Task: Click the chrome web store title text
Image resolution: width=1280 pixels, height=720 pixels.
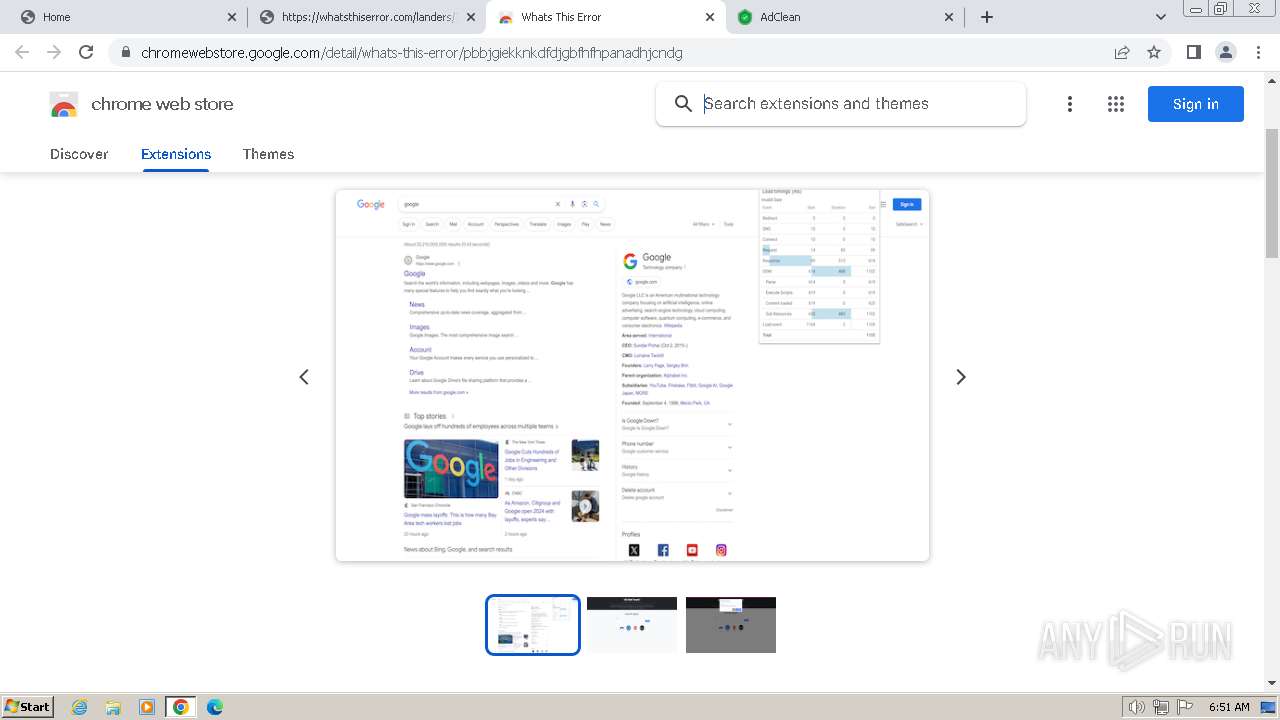Action: (x=162, y=104)
